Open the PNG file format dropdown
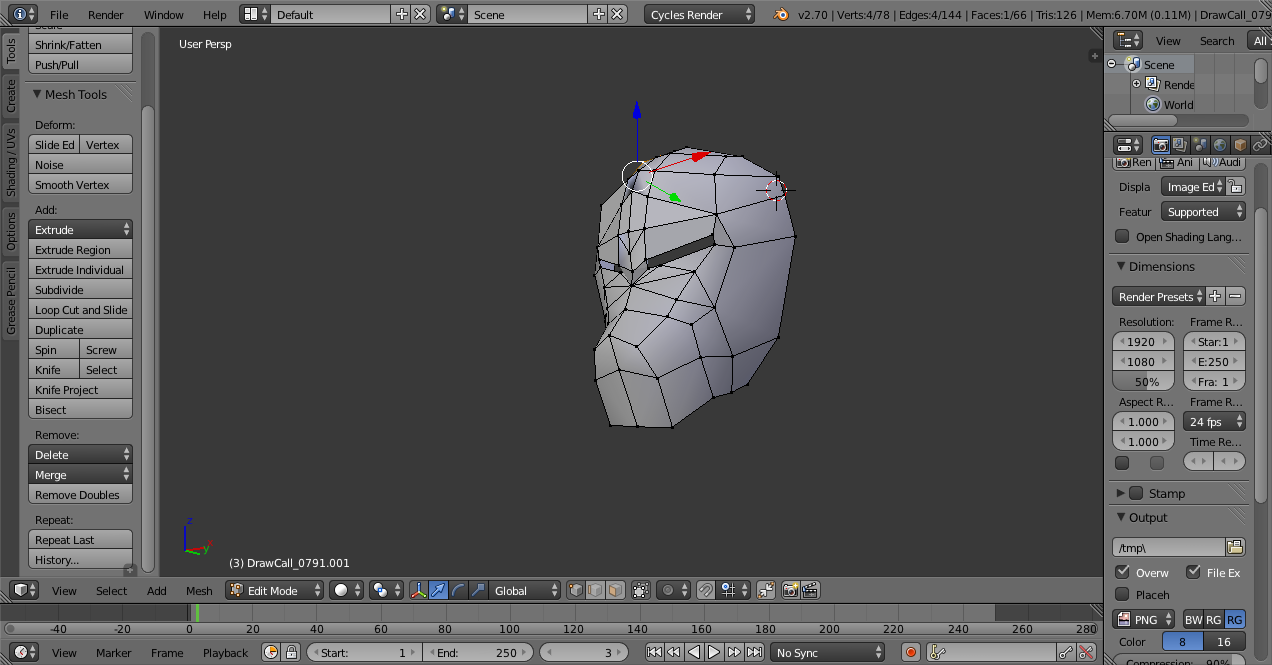 (x=1145, y=619)
